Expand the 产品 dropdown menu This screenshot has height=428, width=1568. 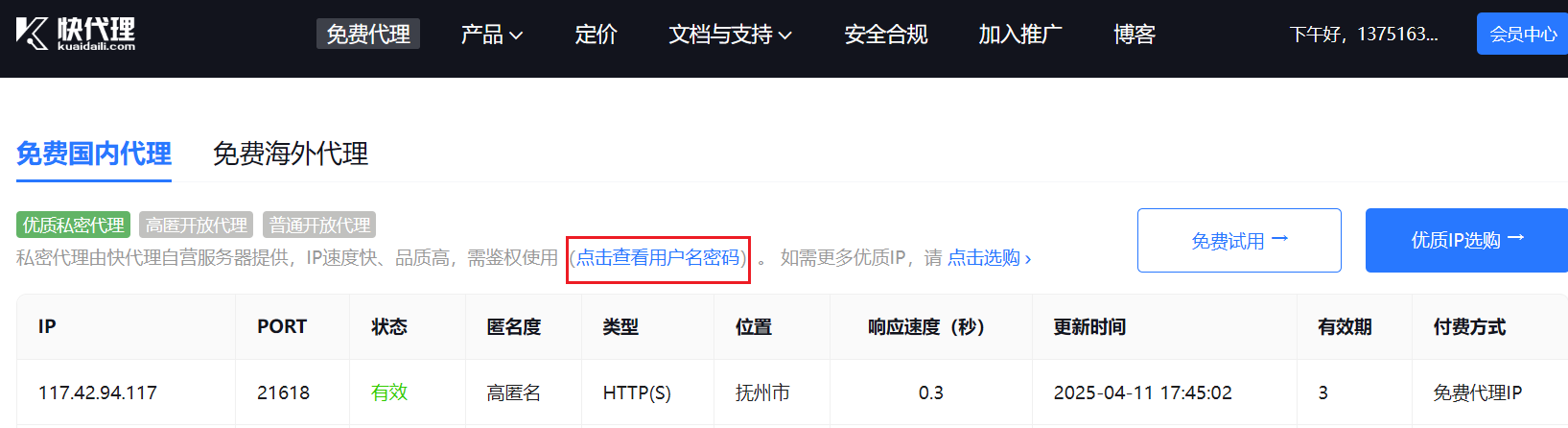pos(491,35)
